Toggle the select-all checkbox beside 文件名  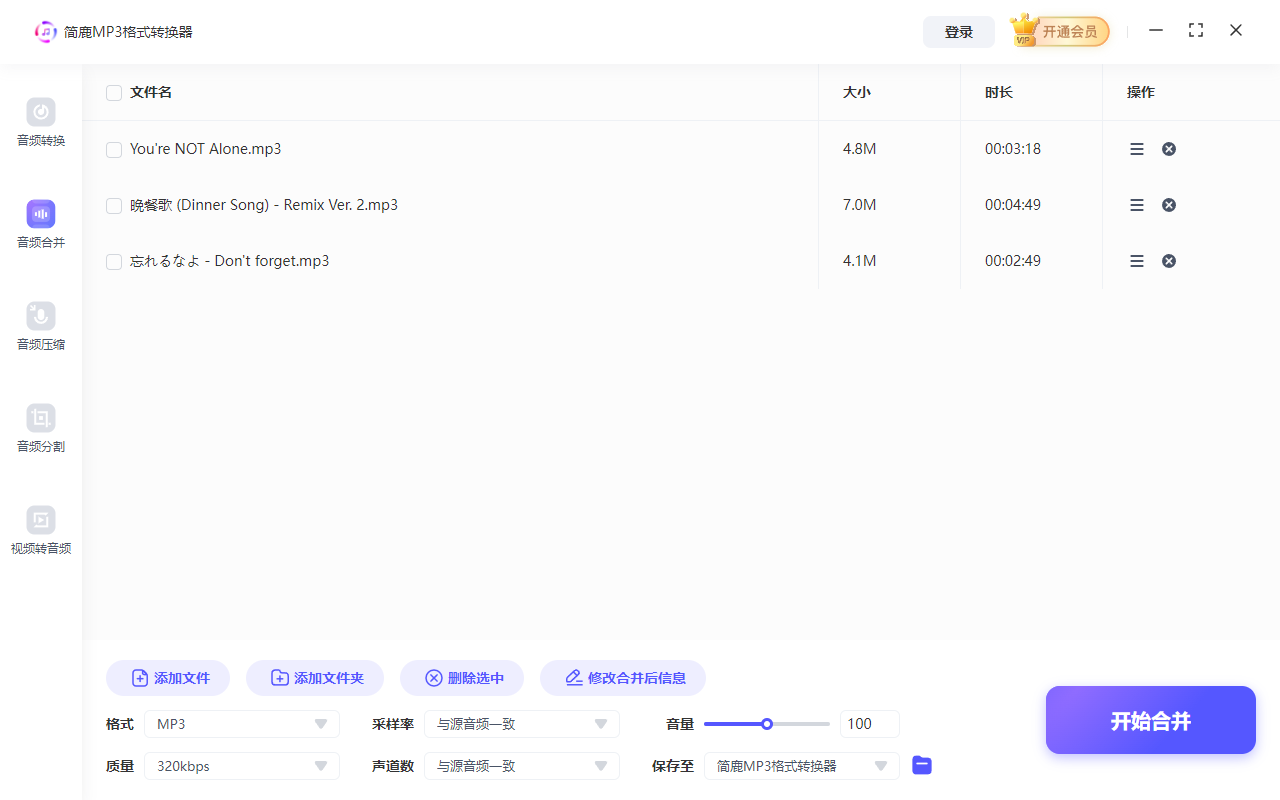click(x=114, y=93)
